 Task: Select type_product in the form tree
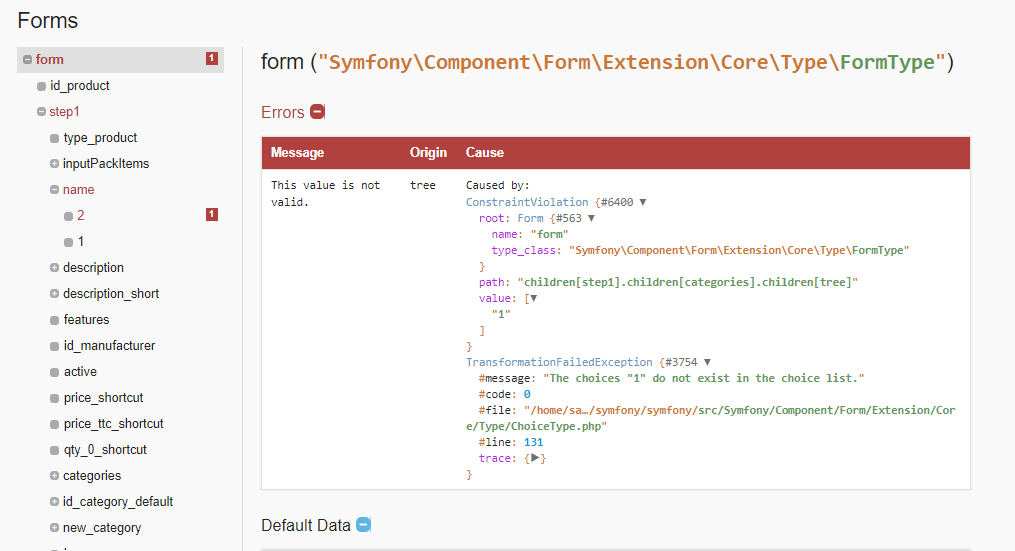100,137
